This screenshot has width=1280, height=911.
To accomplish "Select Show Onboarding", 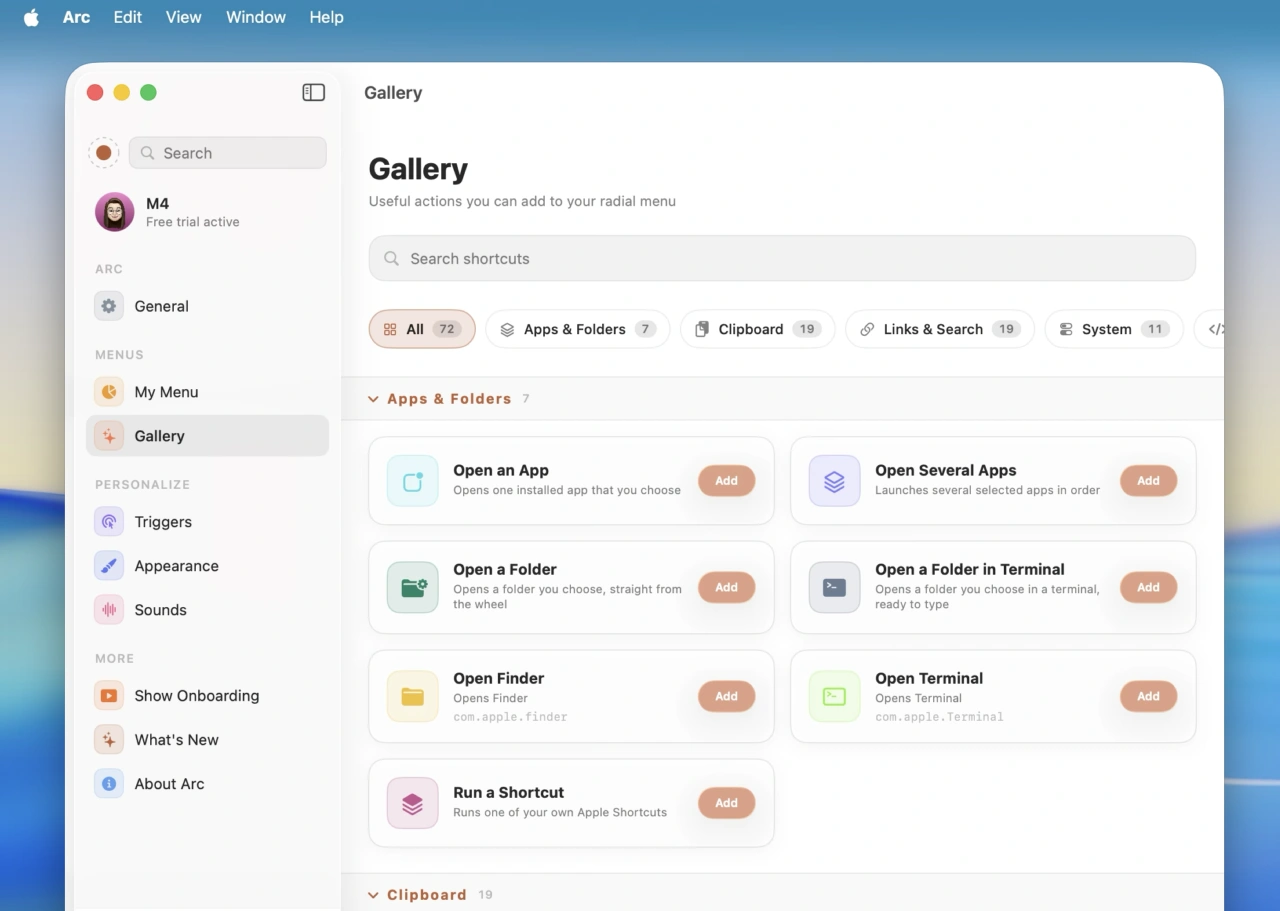I will (x=208, y=696).
